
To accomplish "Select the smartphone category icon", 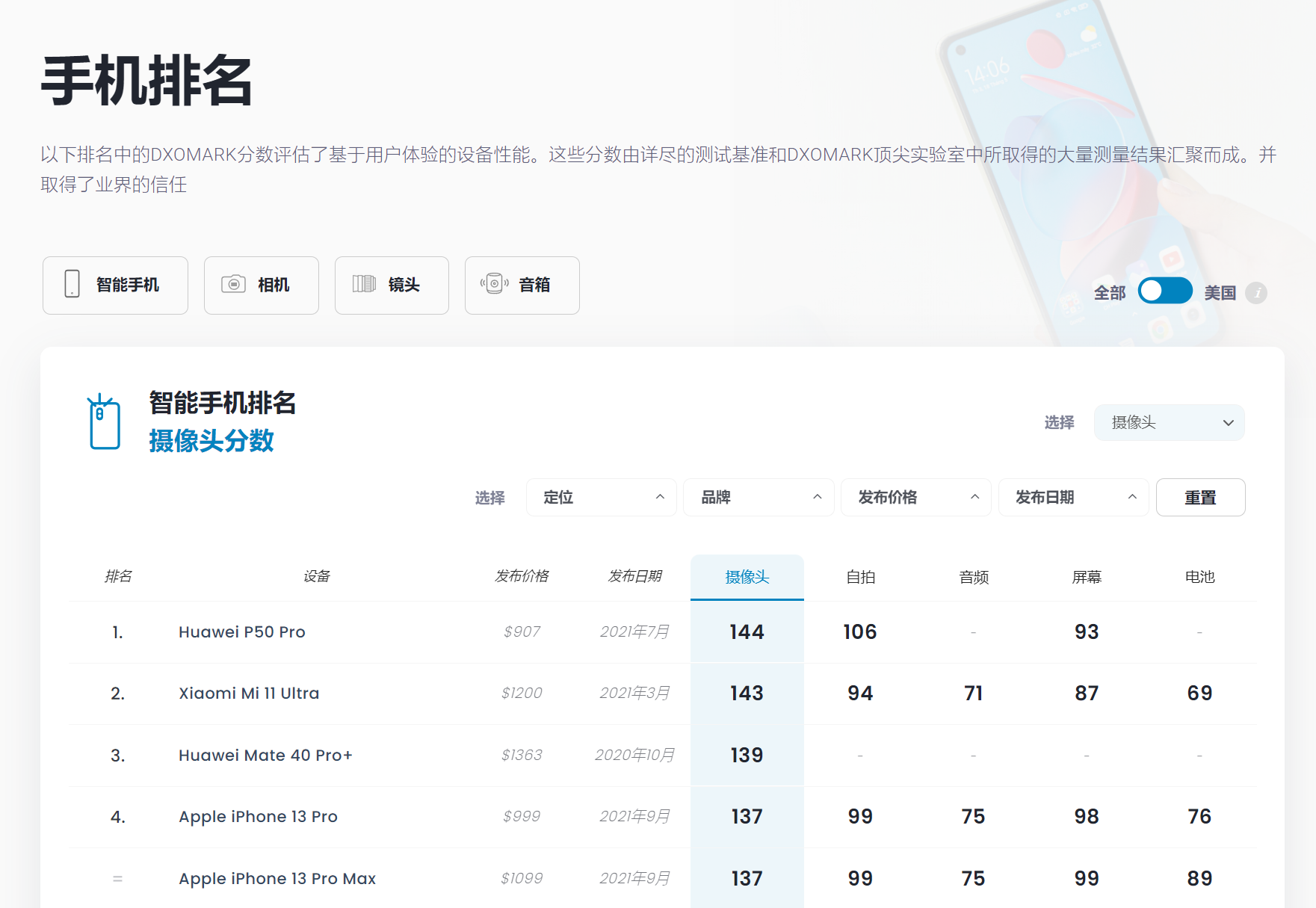I will click(x=72, y=285).
